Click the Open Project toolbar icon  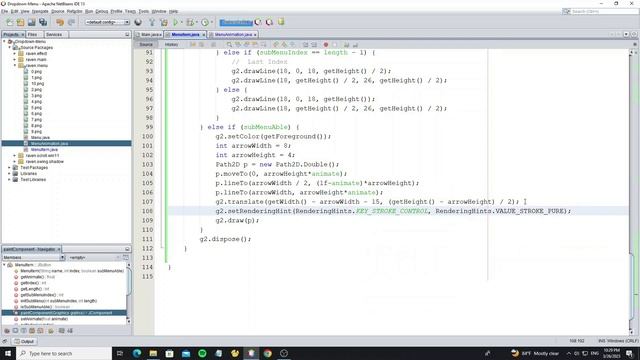(x=32, y=22)
